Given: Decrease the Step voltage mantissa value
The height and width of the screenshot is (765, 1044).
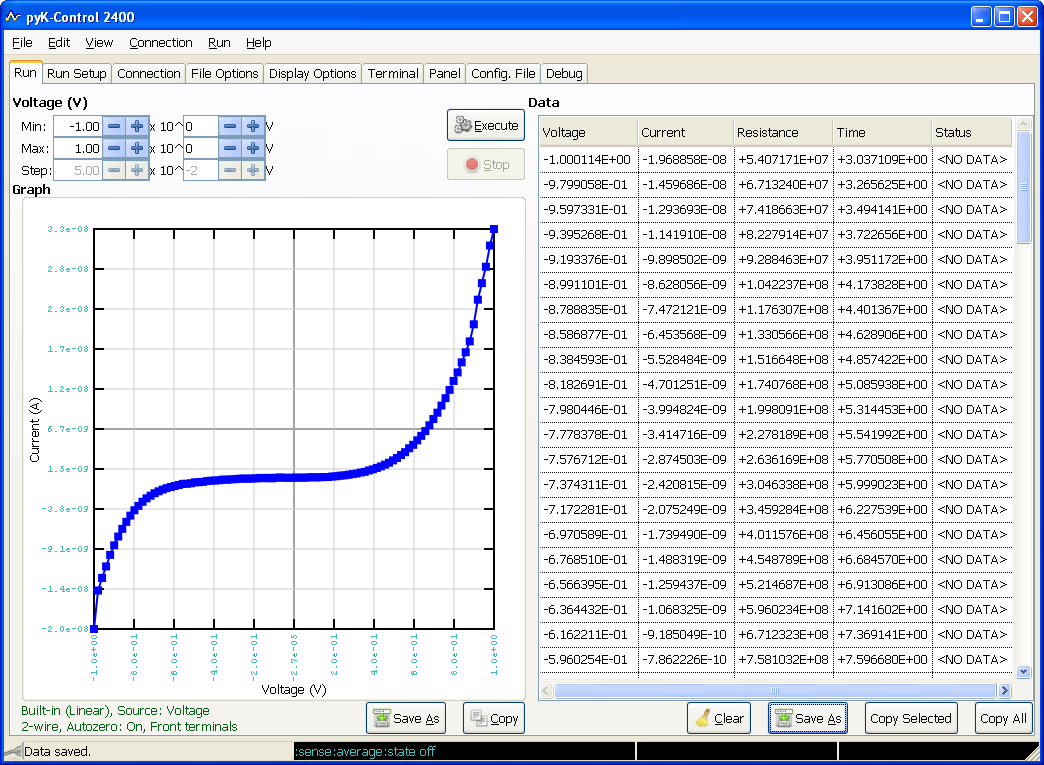Looking at the screenshot, I should (x=114, y=170).
